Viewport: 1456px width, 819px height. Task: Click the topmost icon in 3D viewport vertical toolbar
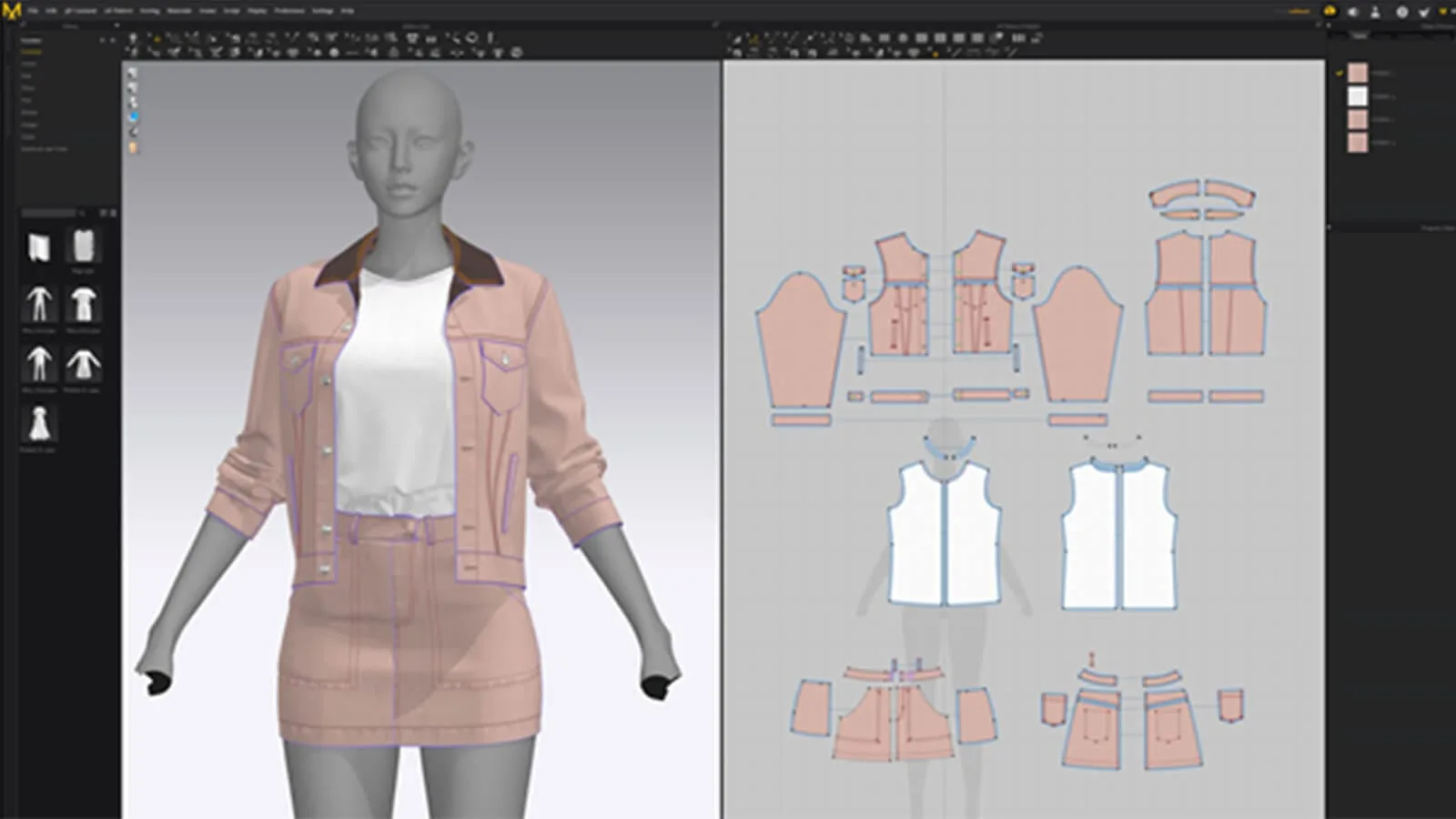(x=134, y=73)
